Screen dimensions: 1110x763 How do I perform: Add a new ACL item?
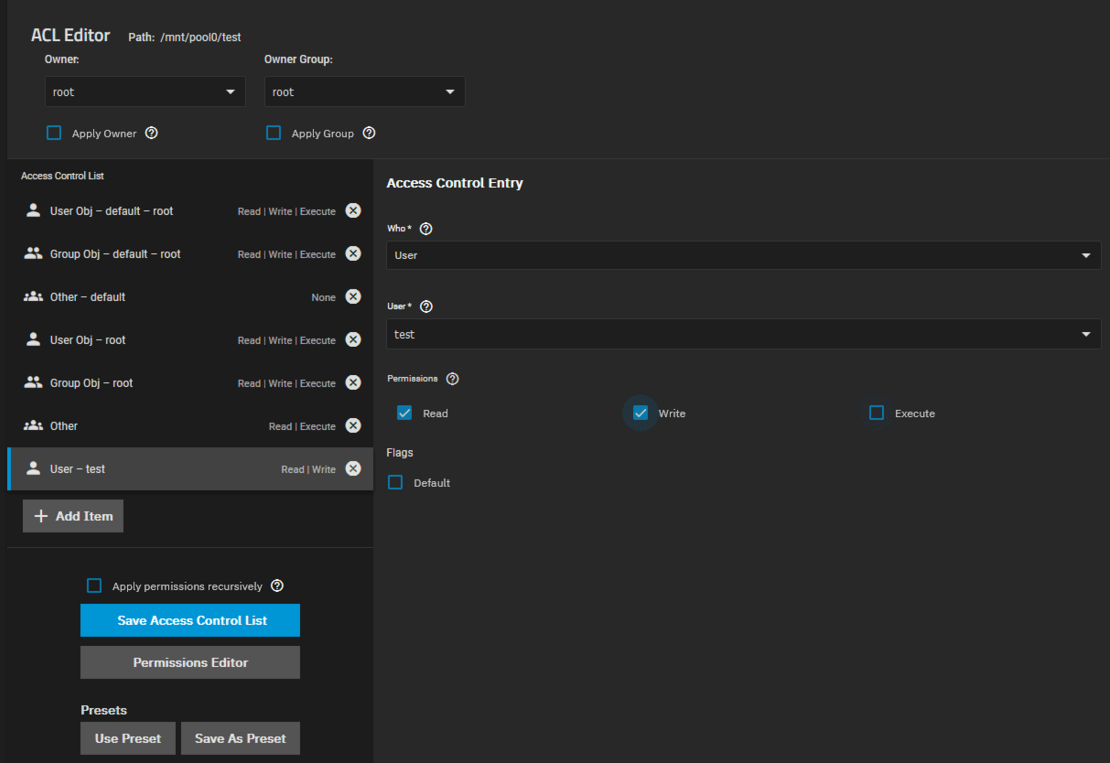[72, 516]
